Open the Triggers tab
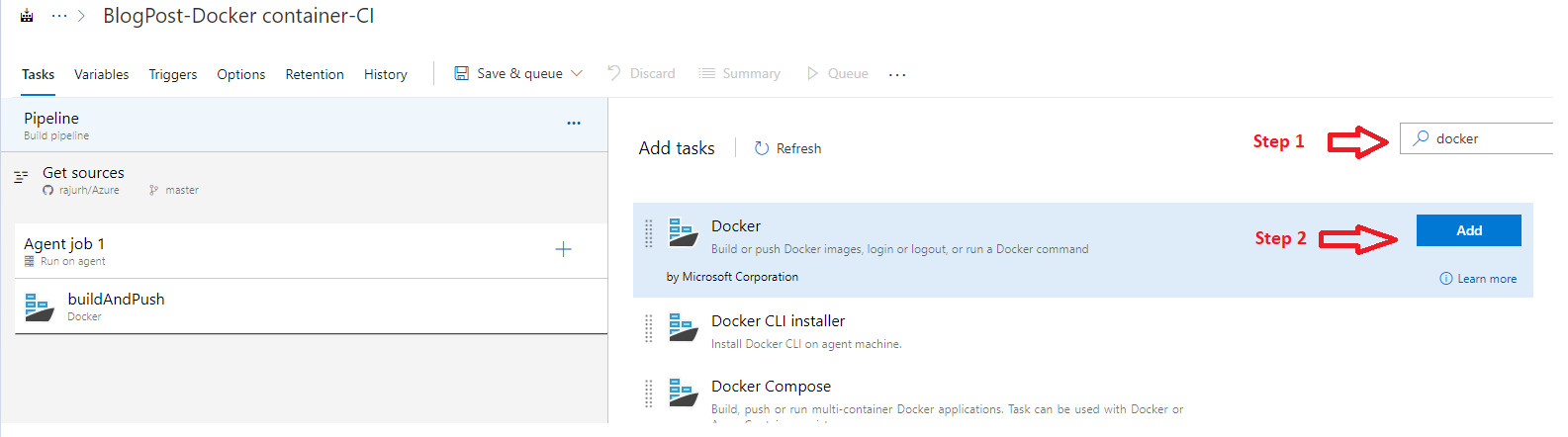 [x=172, y=74]
